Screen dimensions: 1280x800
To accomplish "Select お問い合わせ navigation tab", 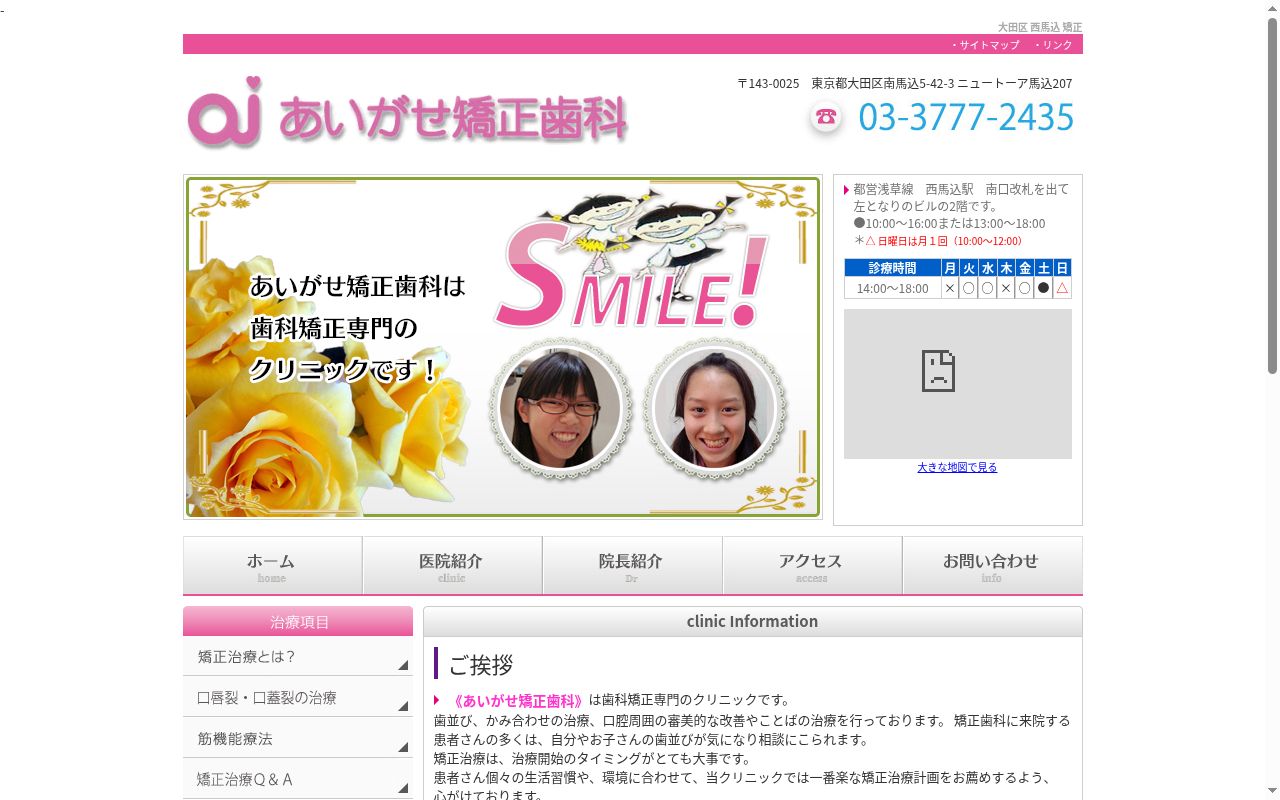I will point(992,566).
